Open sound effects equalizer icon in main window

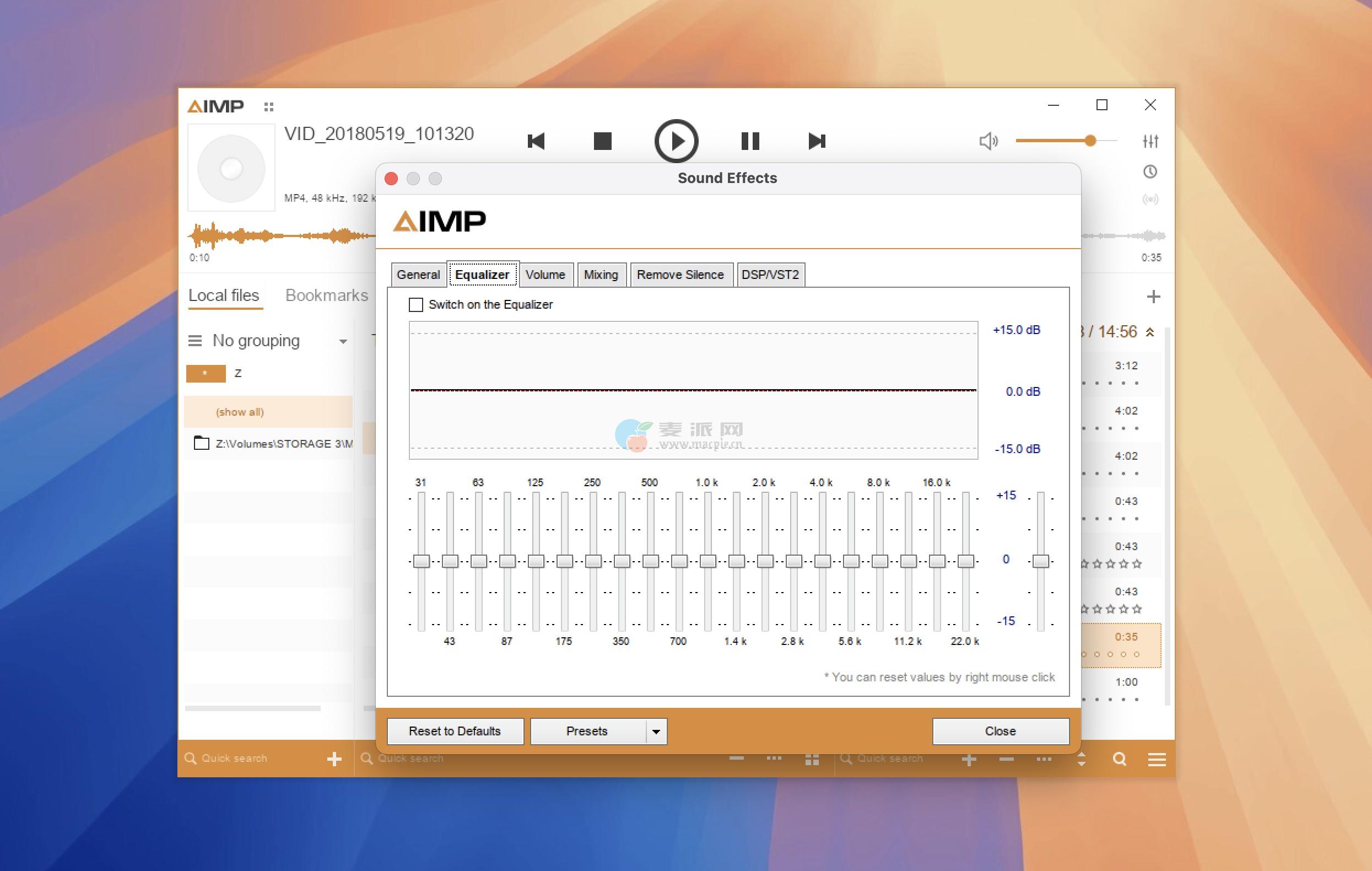[1150, 141]
